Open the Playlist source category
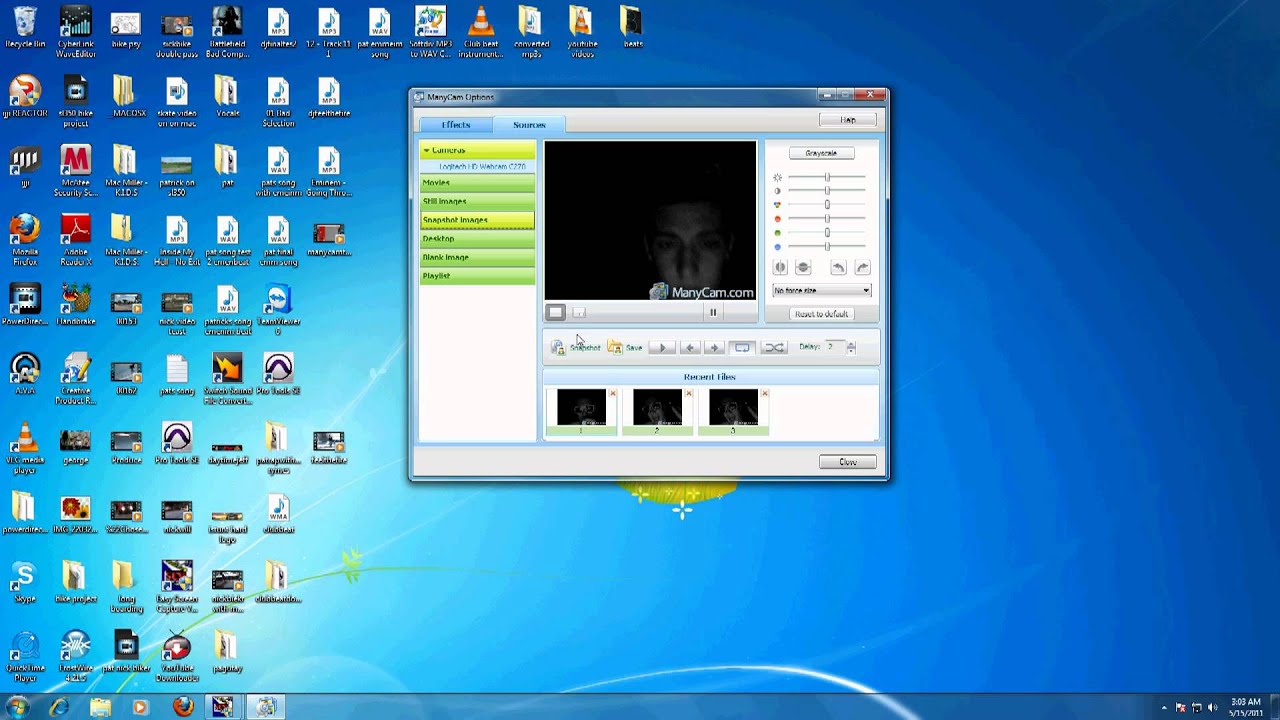 click(x=477, y=275)
